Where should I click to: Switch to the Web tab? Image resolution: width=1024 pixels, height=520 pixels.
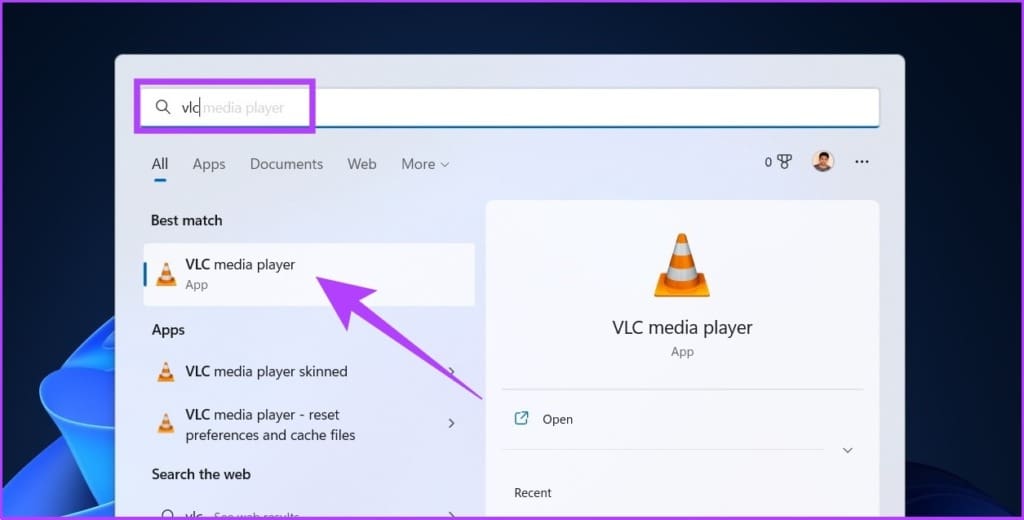pos(362,164)
